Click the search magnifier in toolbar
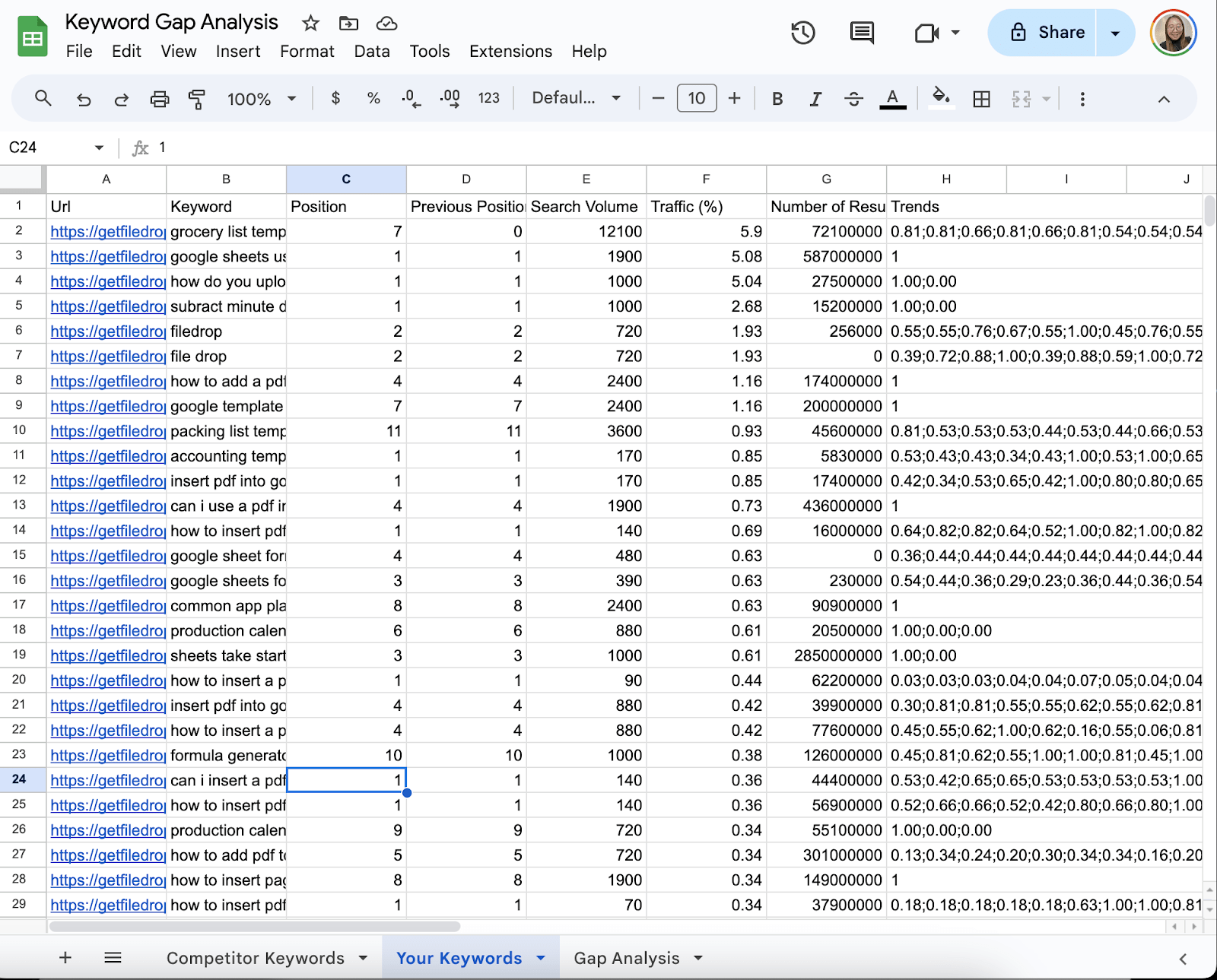 (43, 98)
